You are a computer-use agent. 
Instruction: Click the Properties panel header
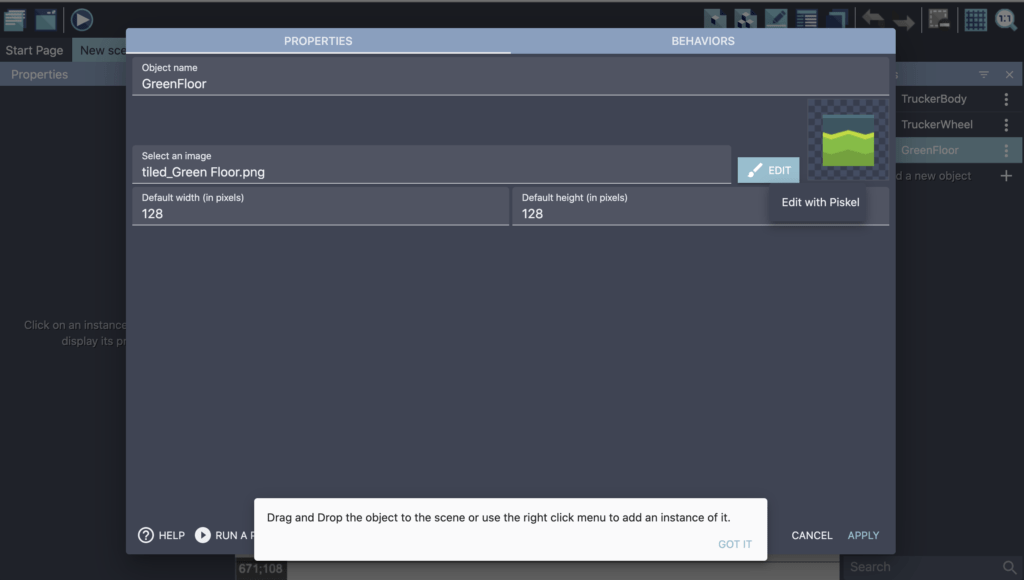[63, 74]
